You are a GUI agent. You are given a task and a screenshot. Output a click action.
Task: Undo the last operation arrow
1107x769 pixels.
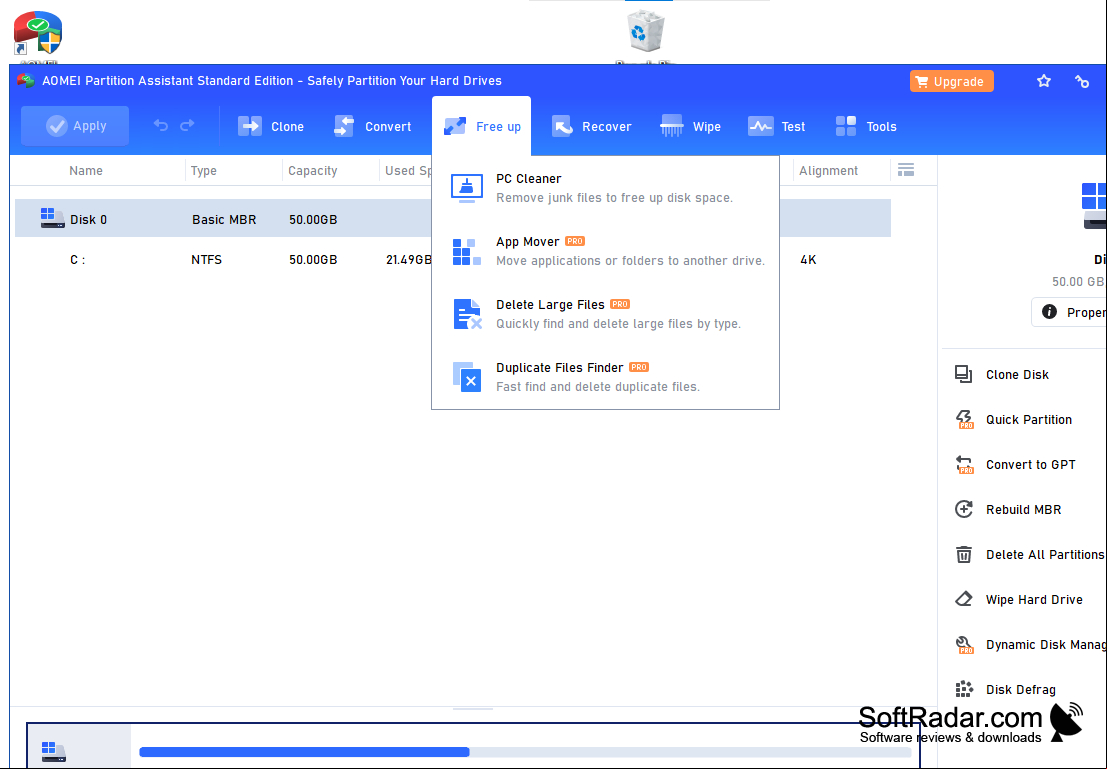tap(161, 126)
